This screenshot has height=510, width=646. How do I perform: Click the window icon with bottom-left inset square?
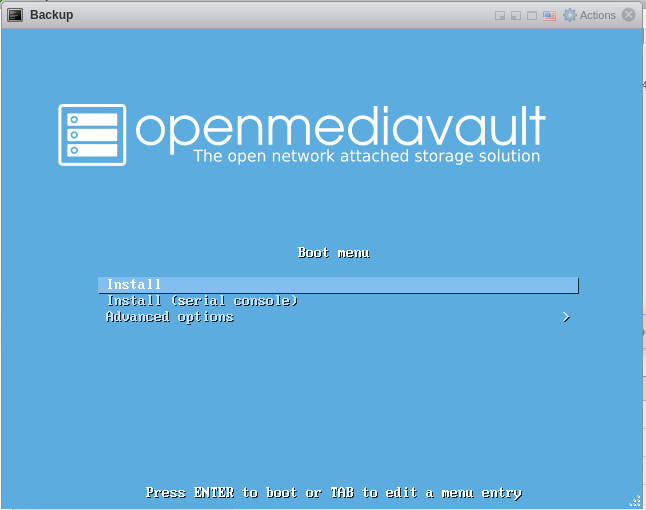tap(516, 16)
